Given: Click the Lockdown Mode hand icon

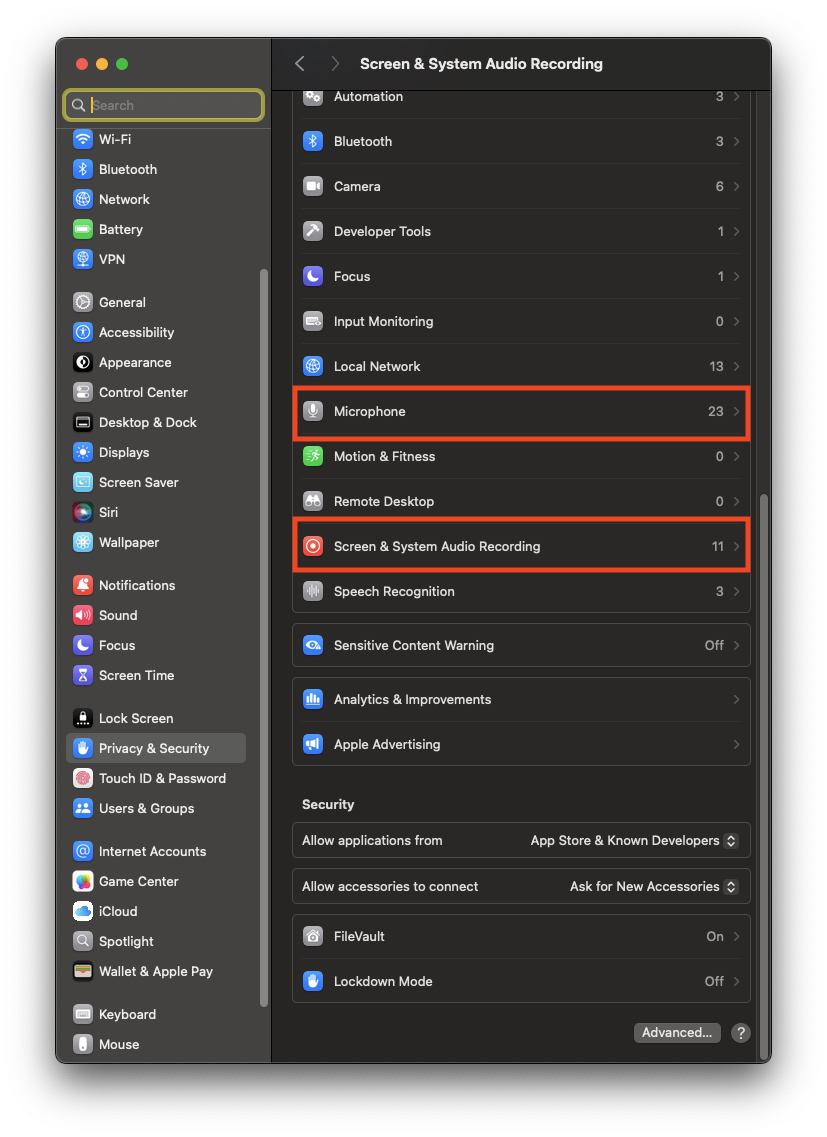Looking at the screenshot, I should click(x=313, y=981).
